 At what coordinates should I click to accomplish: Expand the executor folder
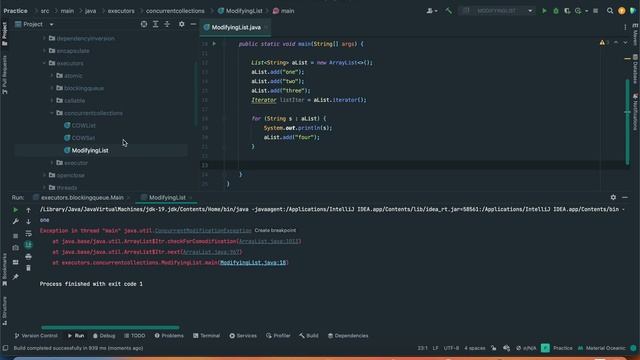(52, 163)
